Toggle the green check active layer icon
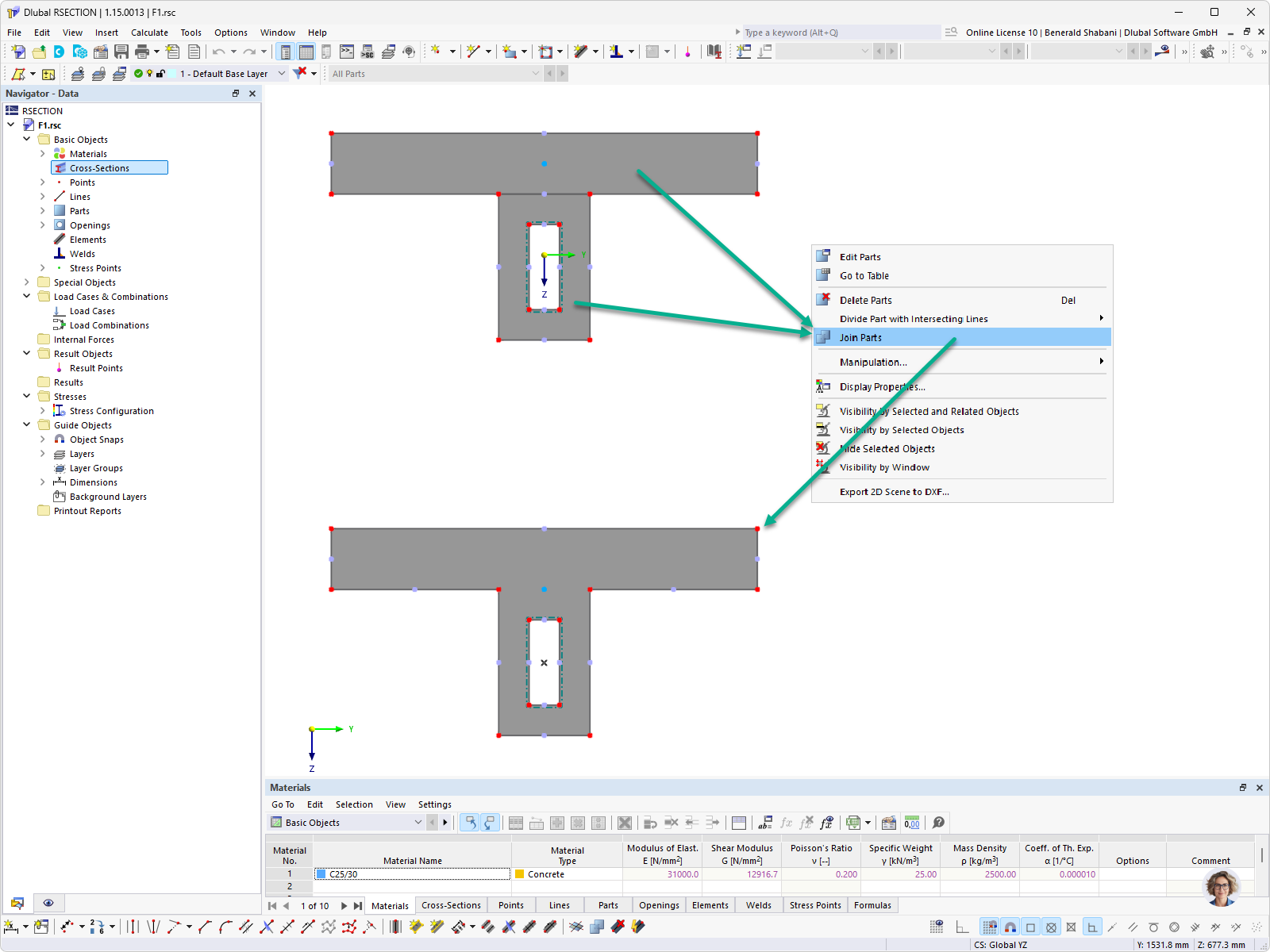The image size is (1270, 952). [x=138, y=74]
